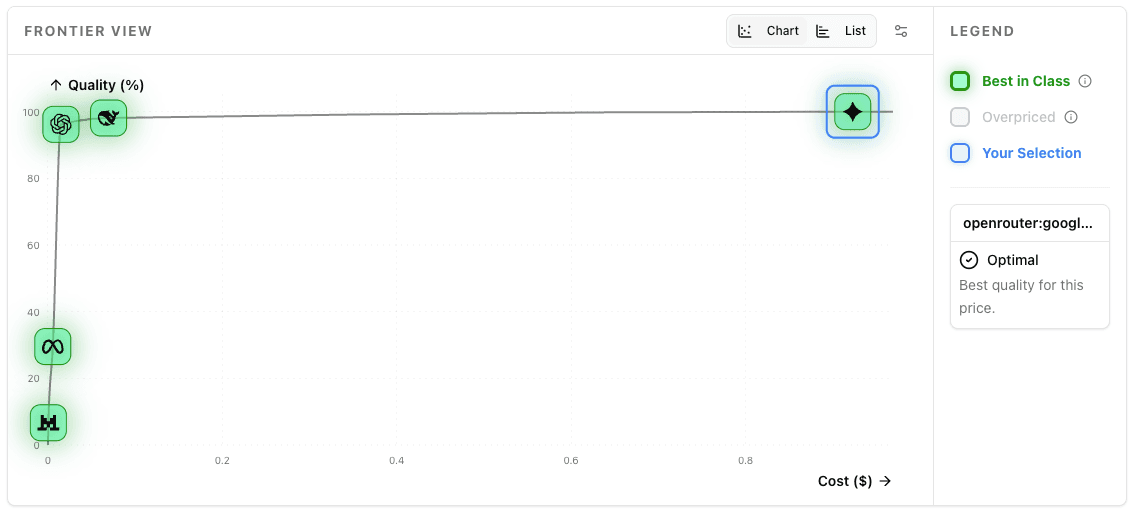The height and width of the screenshot is (512, 1133).
Task: Click info icon next to Overpriced
Action: click(x=1071, y=117)
